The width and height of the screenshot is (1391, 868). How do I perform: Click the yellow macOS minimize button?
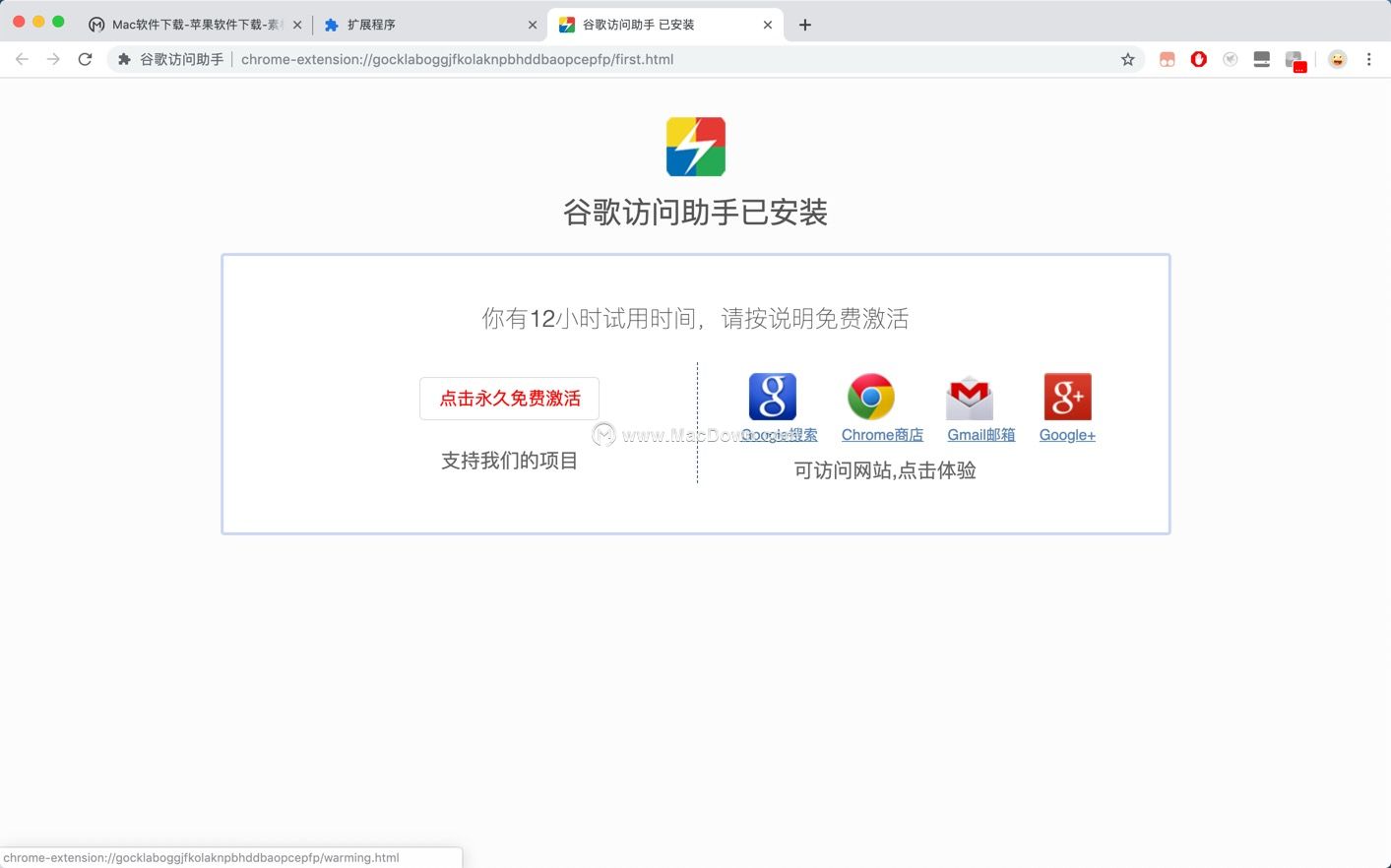coord(38,22)
